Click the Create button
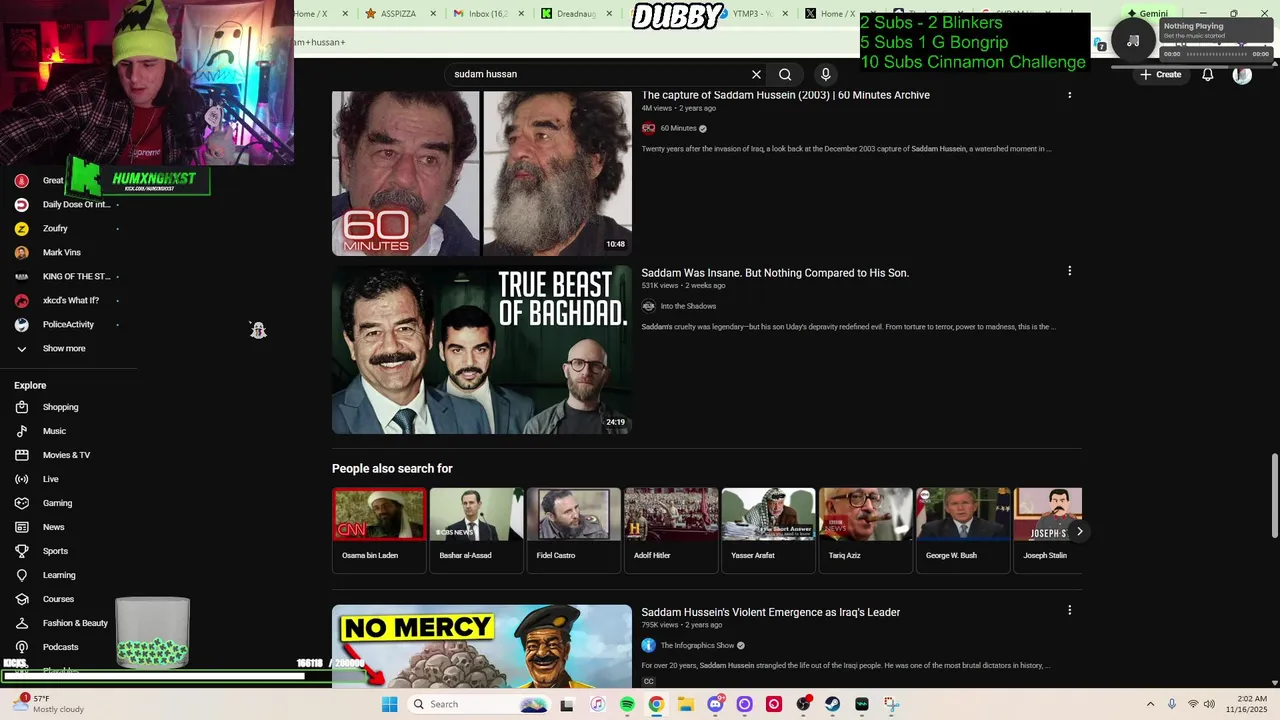This screenshot has height=720, width=1280. click(1161, 75)
